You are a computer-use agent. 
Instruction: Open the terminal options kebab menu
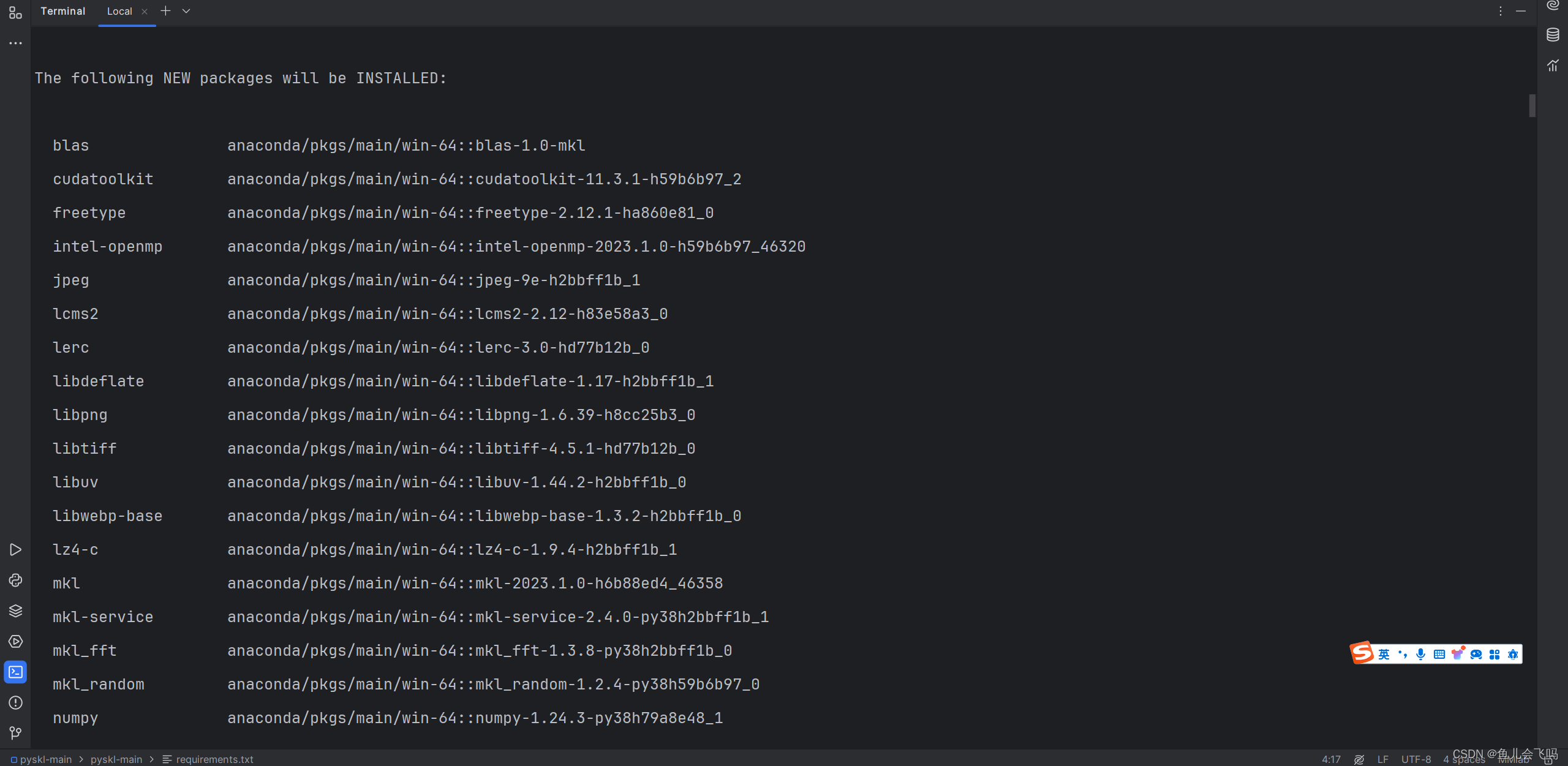click(x=1500, y=10)
